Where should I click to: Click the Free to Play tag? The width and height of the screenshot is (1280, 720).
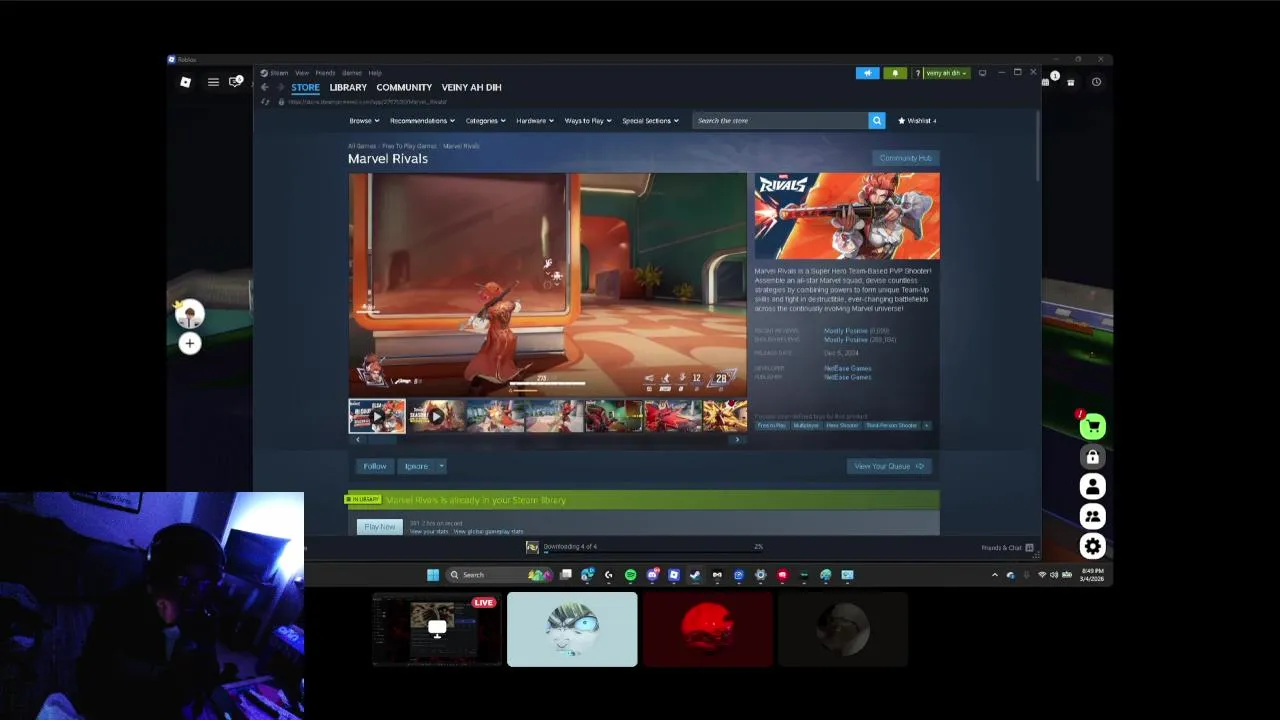[x=771, y=426]
